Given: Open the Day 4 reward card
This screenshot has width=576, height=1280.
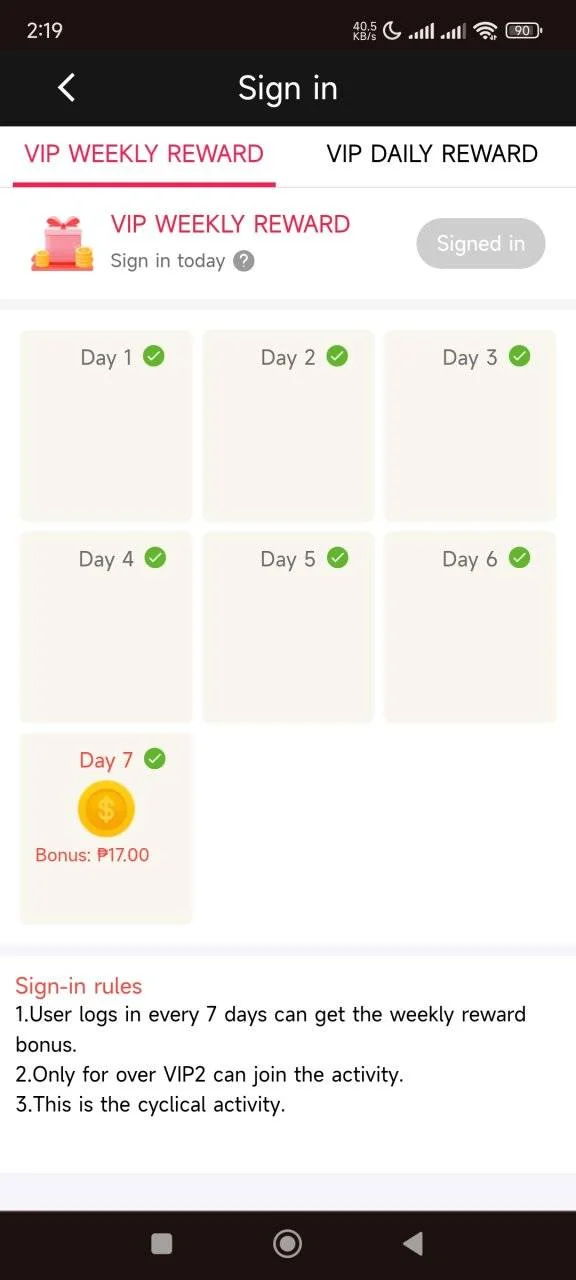Looking at the screenshot, I should click(x=106, y=627).
